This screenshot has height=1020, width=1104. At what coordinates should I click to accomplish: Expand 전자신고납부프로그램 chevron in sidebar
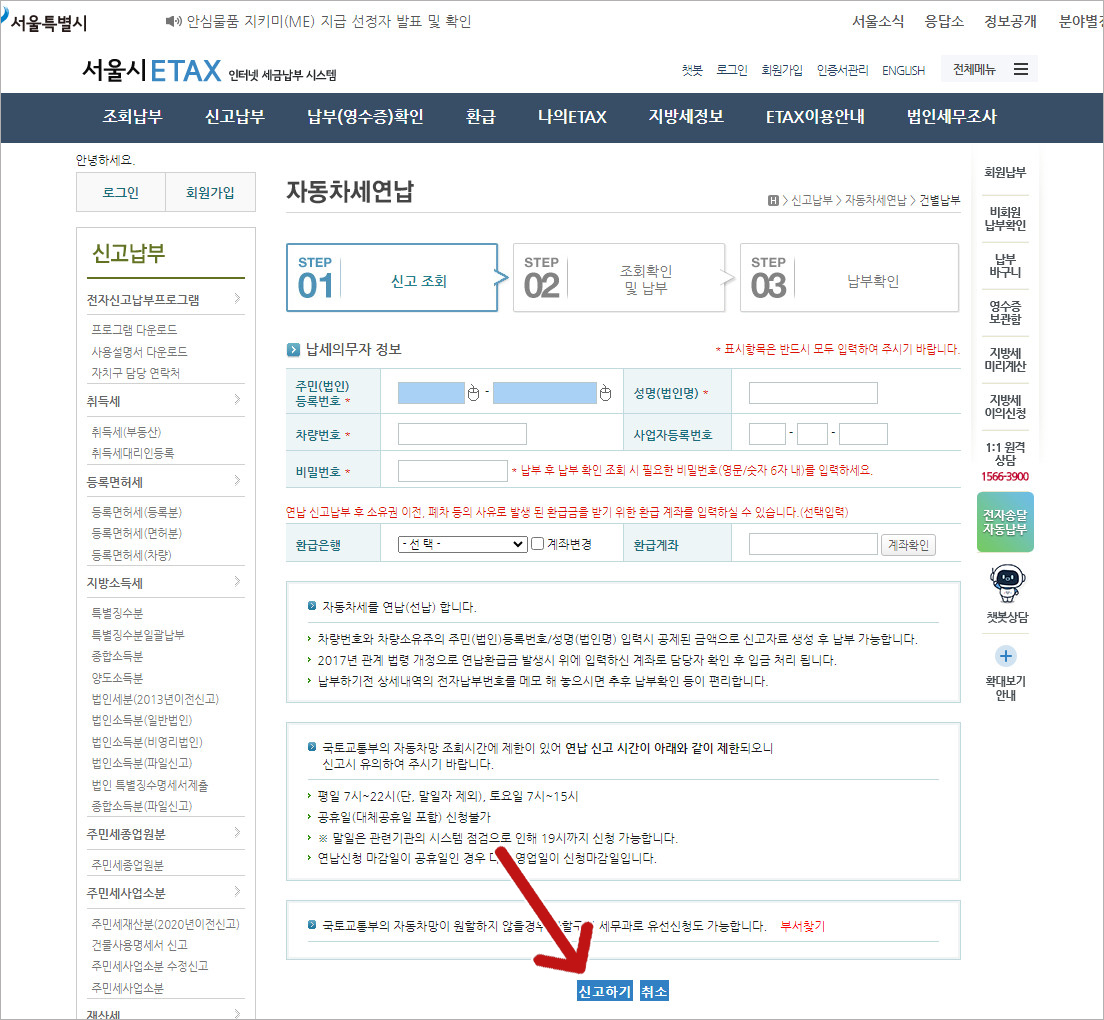[237, 298]
